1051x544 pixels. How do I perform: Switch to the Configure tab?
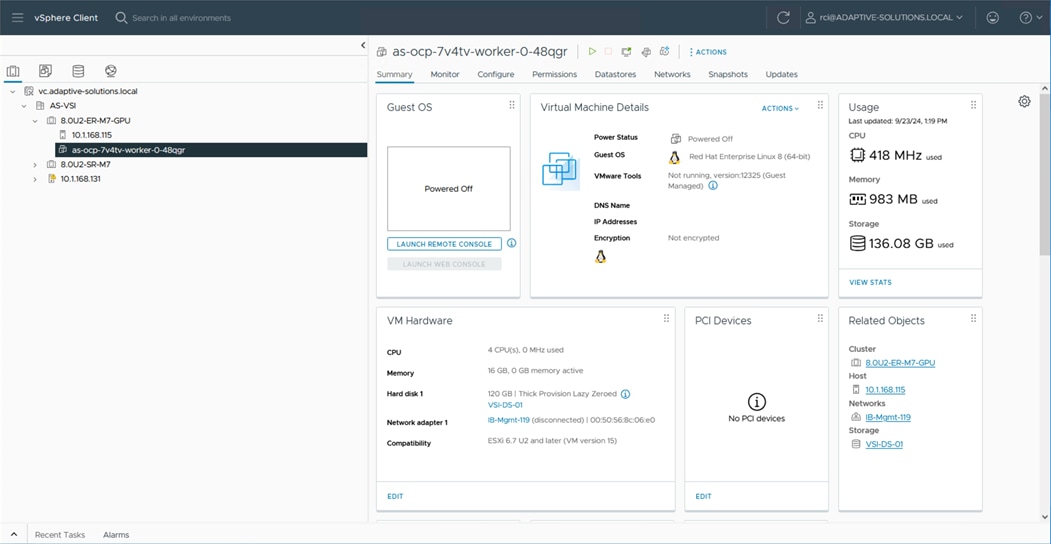(x=496, y=74)
